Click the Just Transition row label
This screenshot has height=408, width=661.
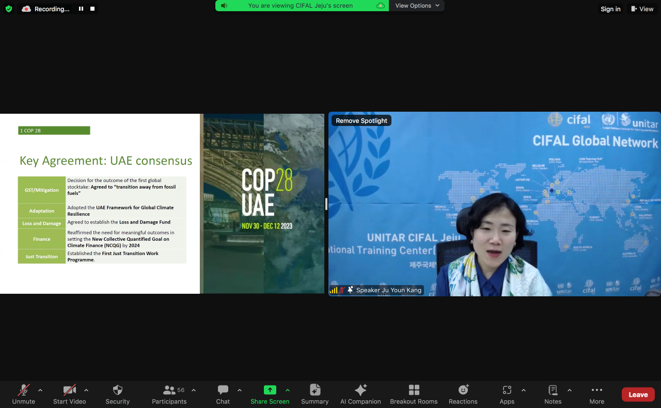point(41,257)
